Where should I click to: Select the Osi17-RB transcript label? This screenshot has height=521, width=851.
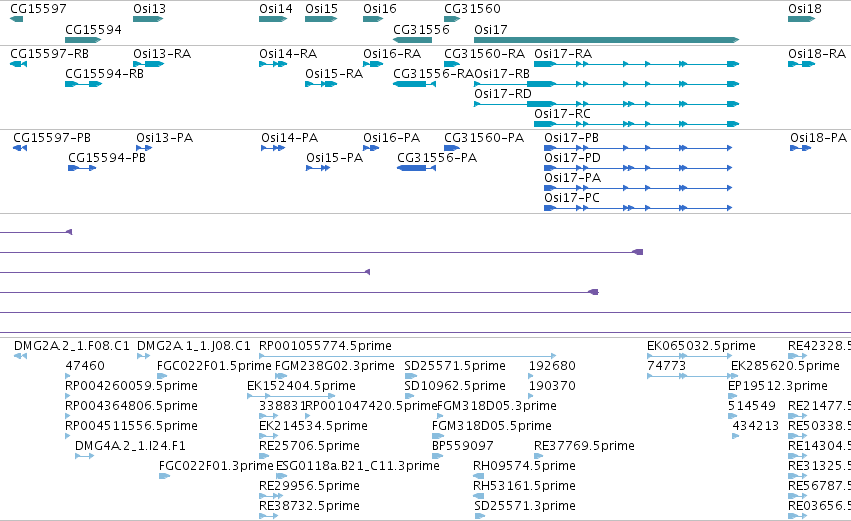click(x=502, y=73)
